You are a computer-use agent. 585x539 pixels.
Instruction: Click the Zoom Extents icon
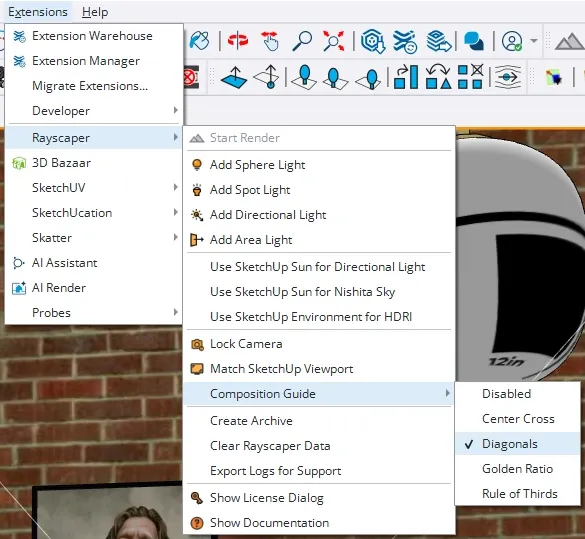click(x=334, y=41)
